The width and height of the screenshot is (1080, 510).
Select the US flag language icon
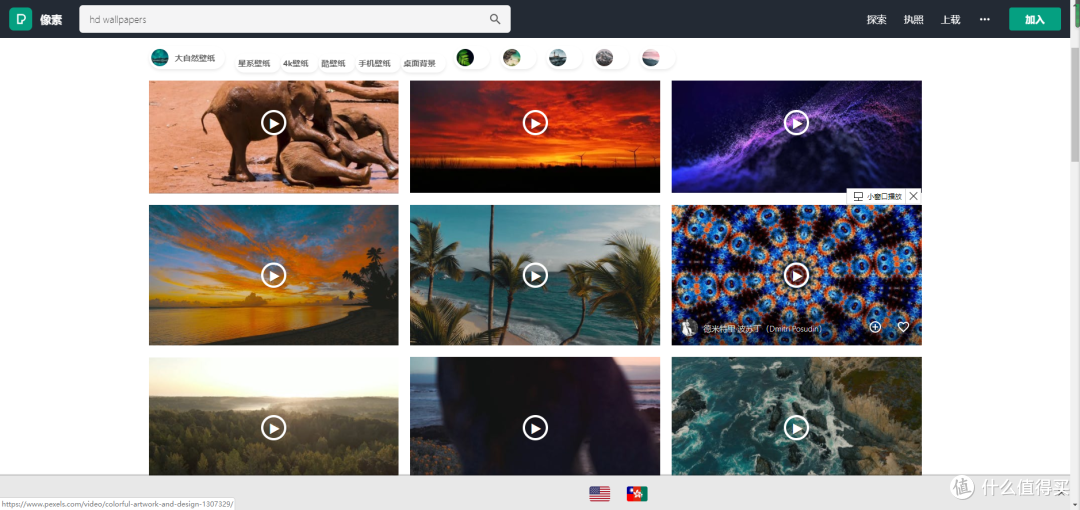point(599,493)
